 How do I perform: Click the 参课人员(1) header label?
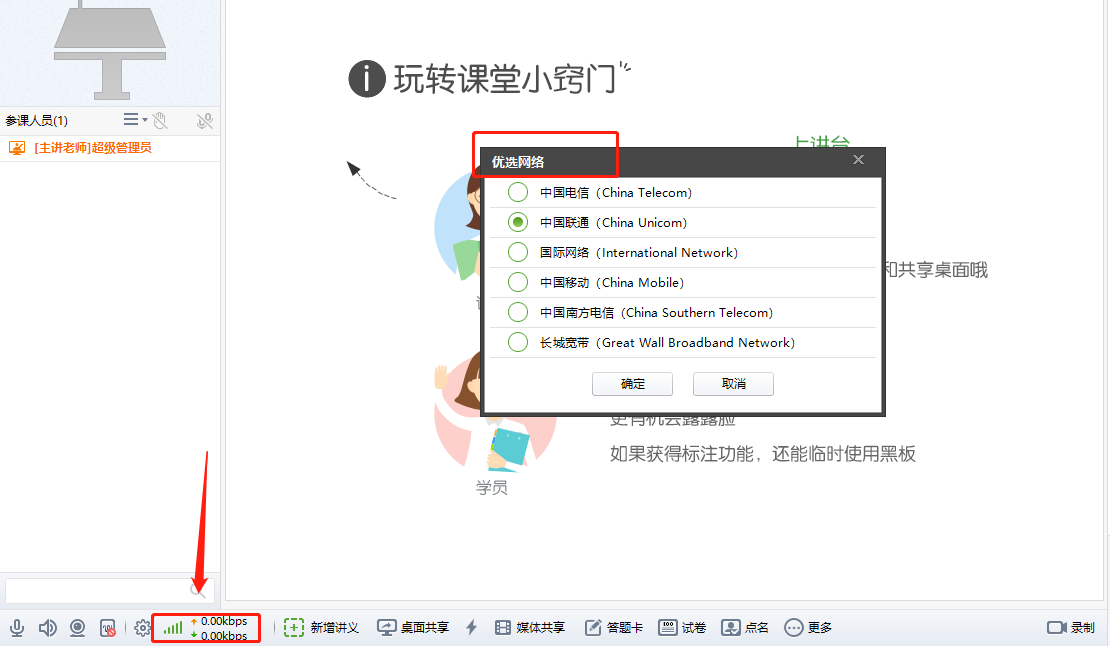tap(37, 121)
